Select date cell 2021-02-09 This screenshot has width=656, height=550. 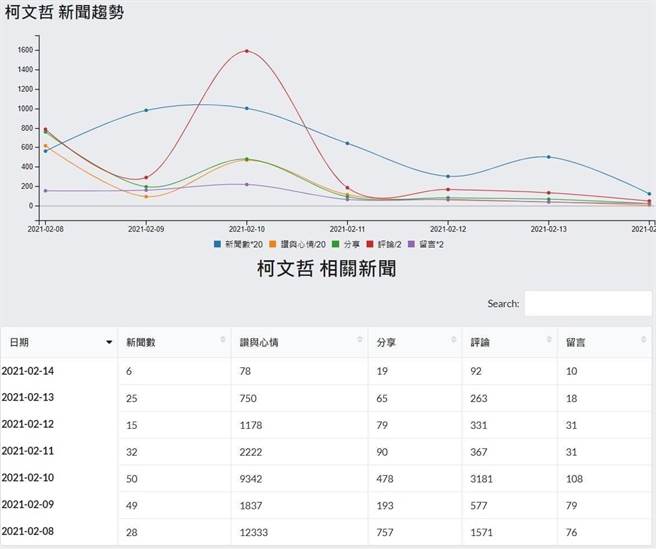(28, 504)
